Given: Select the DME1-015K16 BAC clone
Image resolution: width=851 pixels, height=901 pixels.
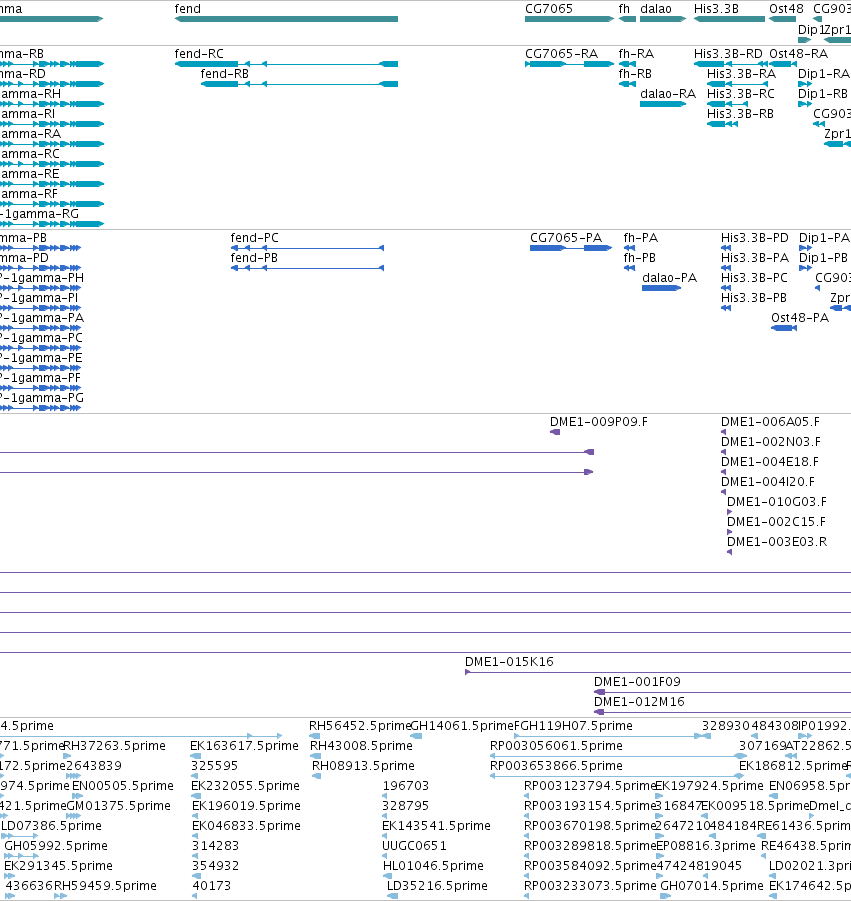Looking at the screenshot, I should (658, 672).
